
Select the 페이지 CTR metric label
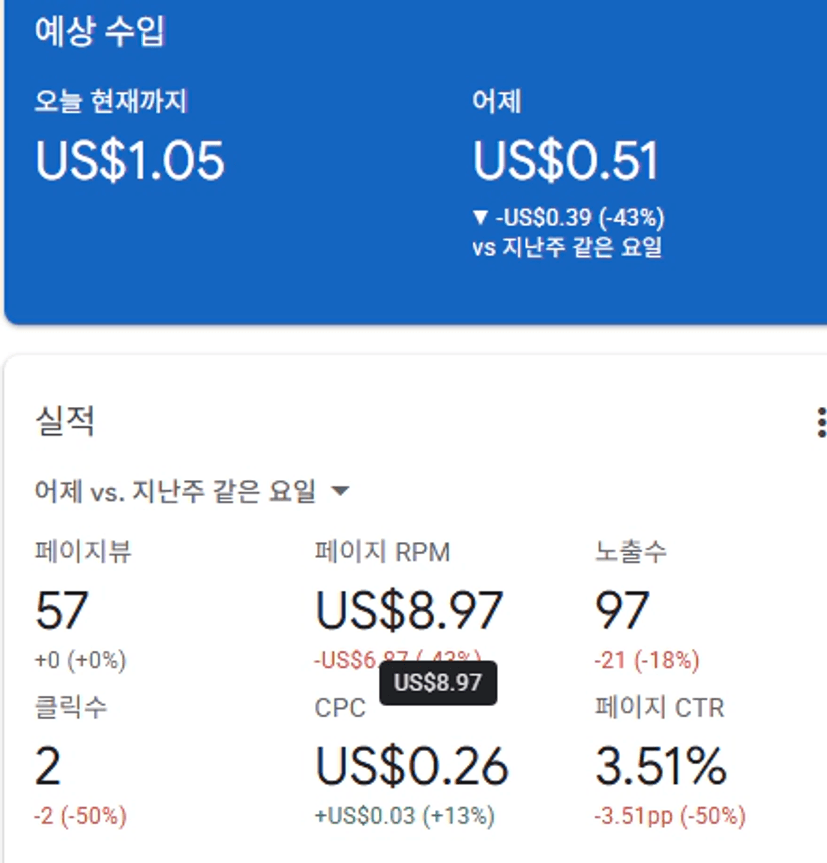pyautogui.click(x=660, y=708)
